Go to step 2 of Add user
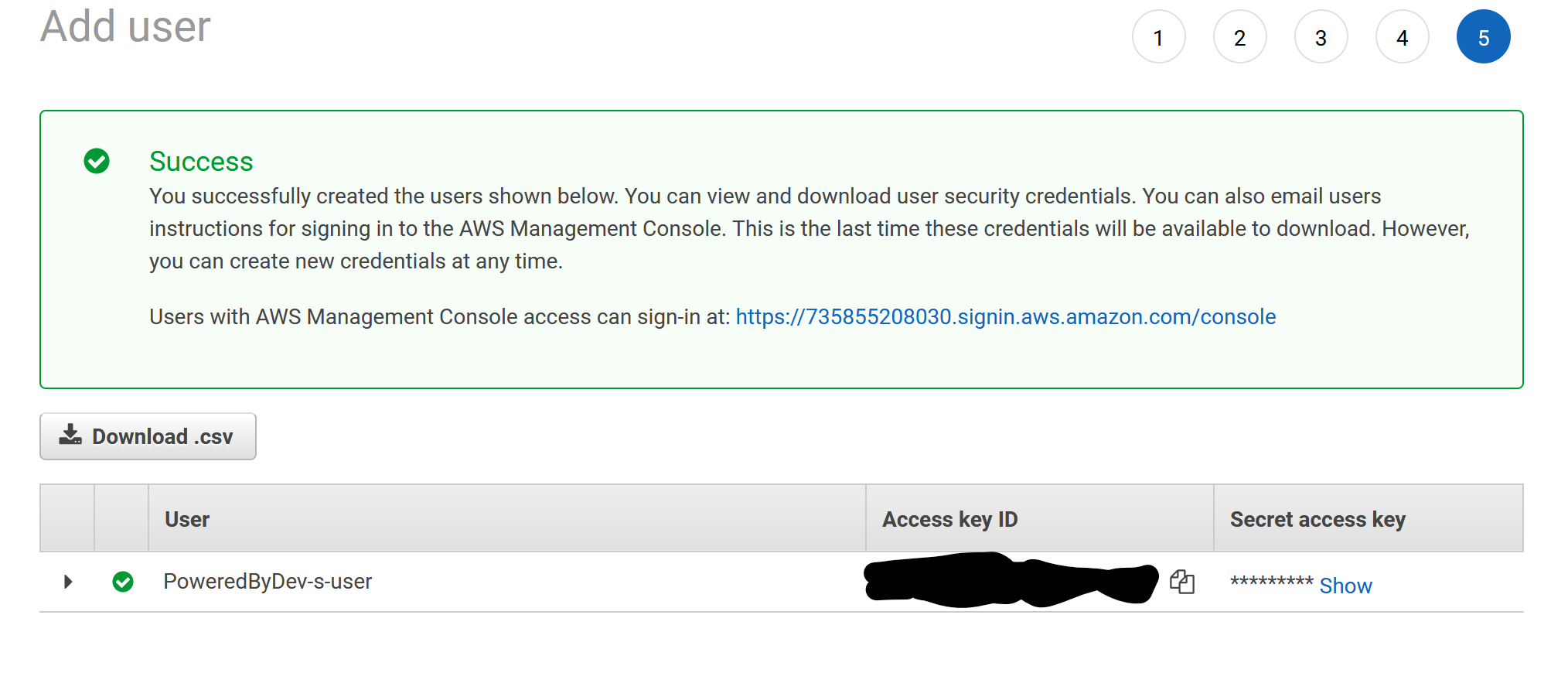Image resolution: width=1568 pixels, height=690 pixels. click(x=1239, y=37)
